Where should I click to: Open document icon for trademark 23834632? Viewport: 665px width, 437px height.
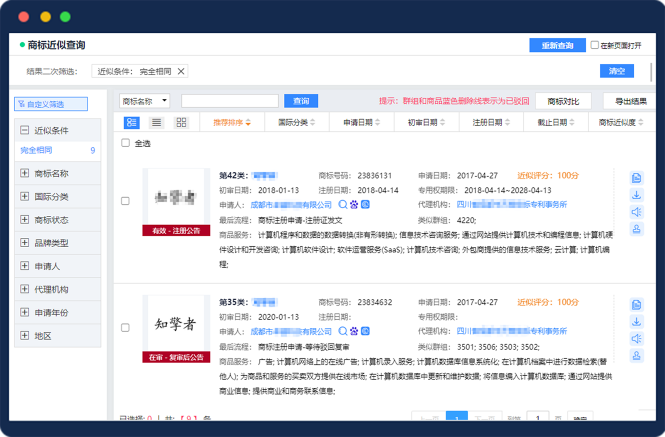(x=637, y=305)
